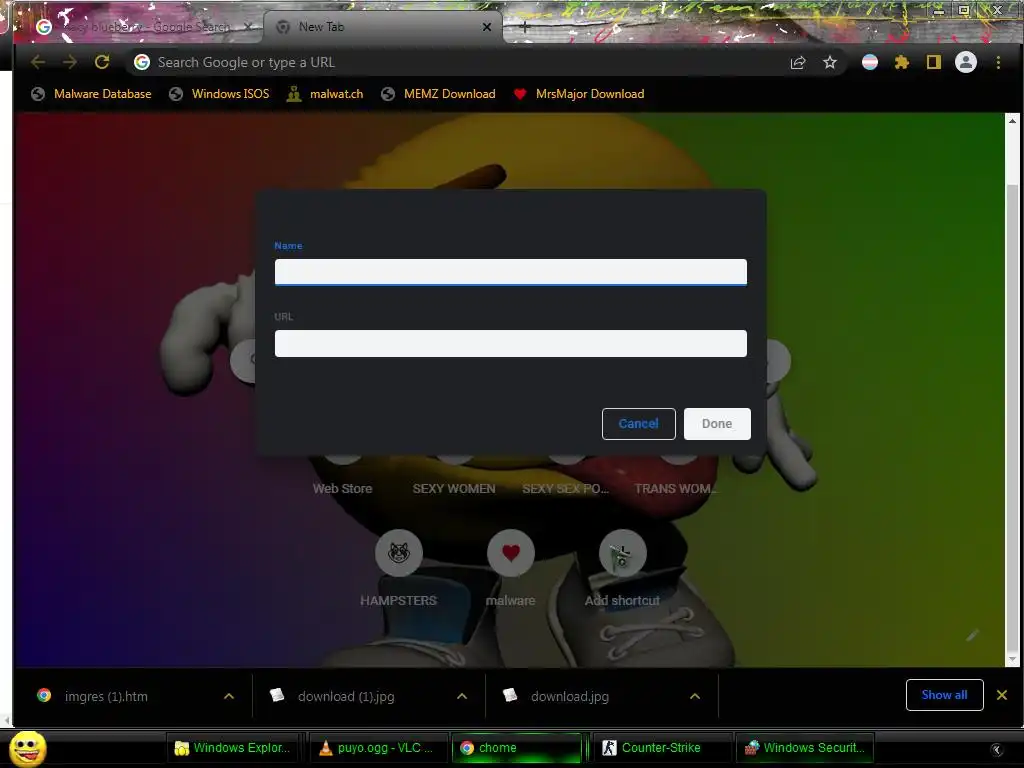
Task: Click the smiley Start button
Action: tap(27, 748)
